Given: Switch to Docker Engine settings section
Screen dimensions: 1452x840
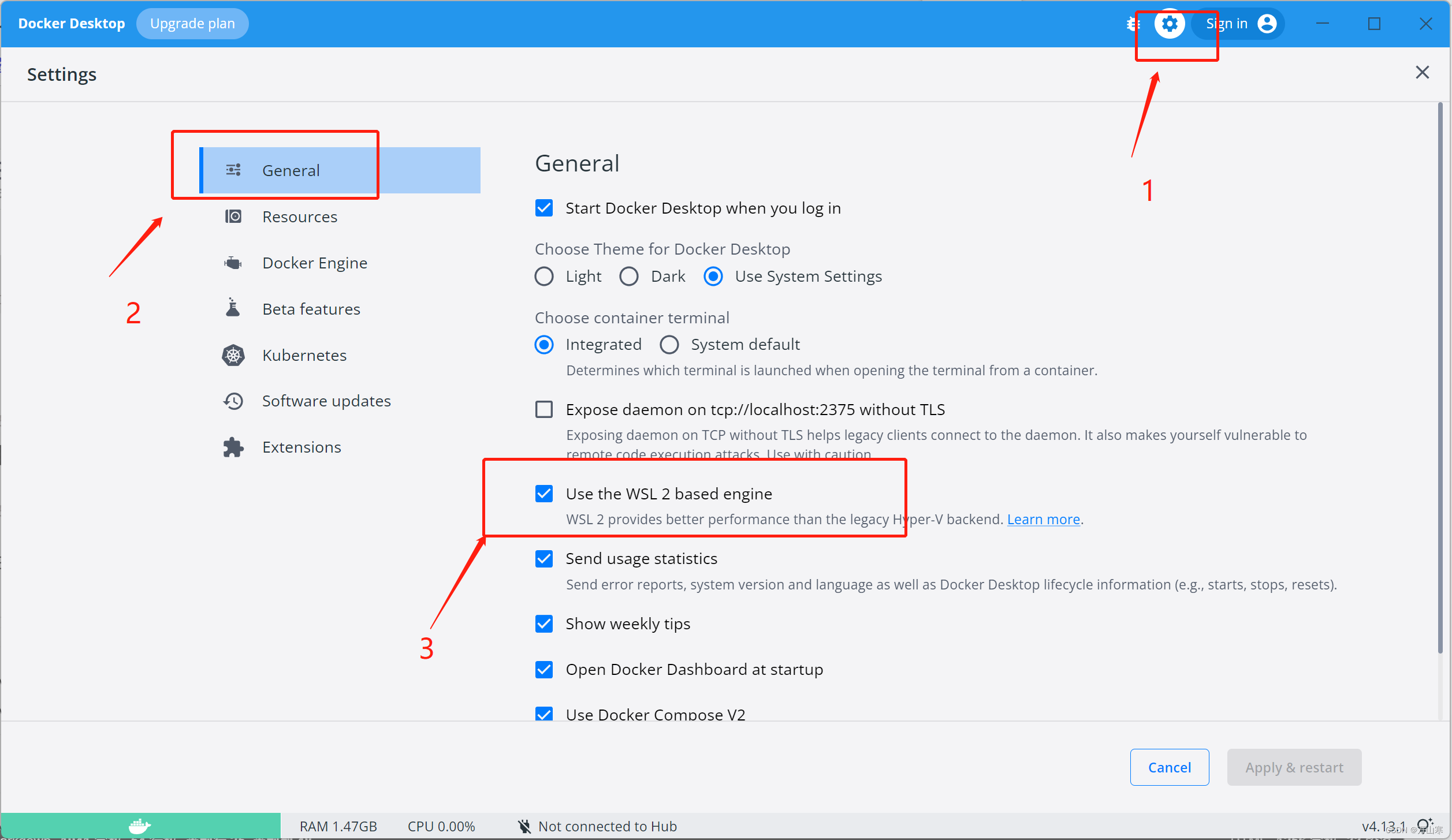Looking at the screenshot, I should coord(315,263).
